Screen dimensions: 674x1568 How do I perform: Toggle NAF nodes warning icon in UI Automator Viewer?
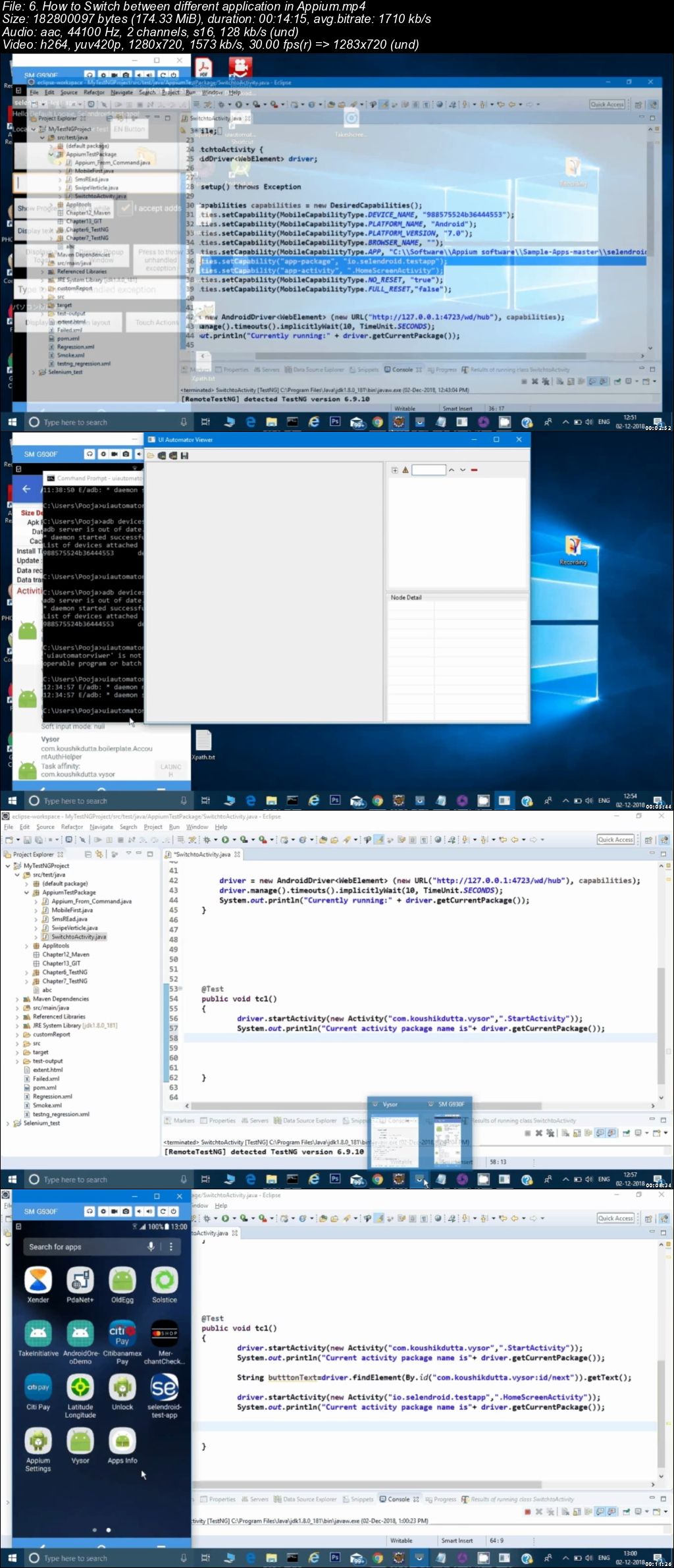point(405,470)
